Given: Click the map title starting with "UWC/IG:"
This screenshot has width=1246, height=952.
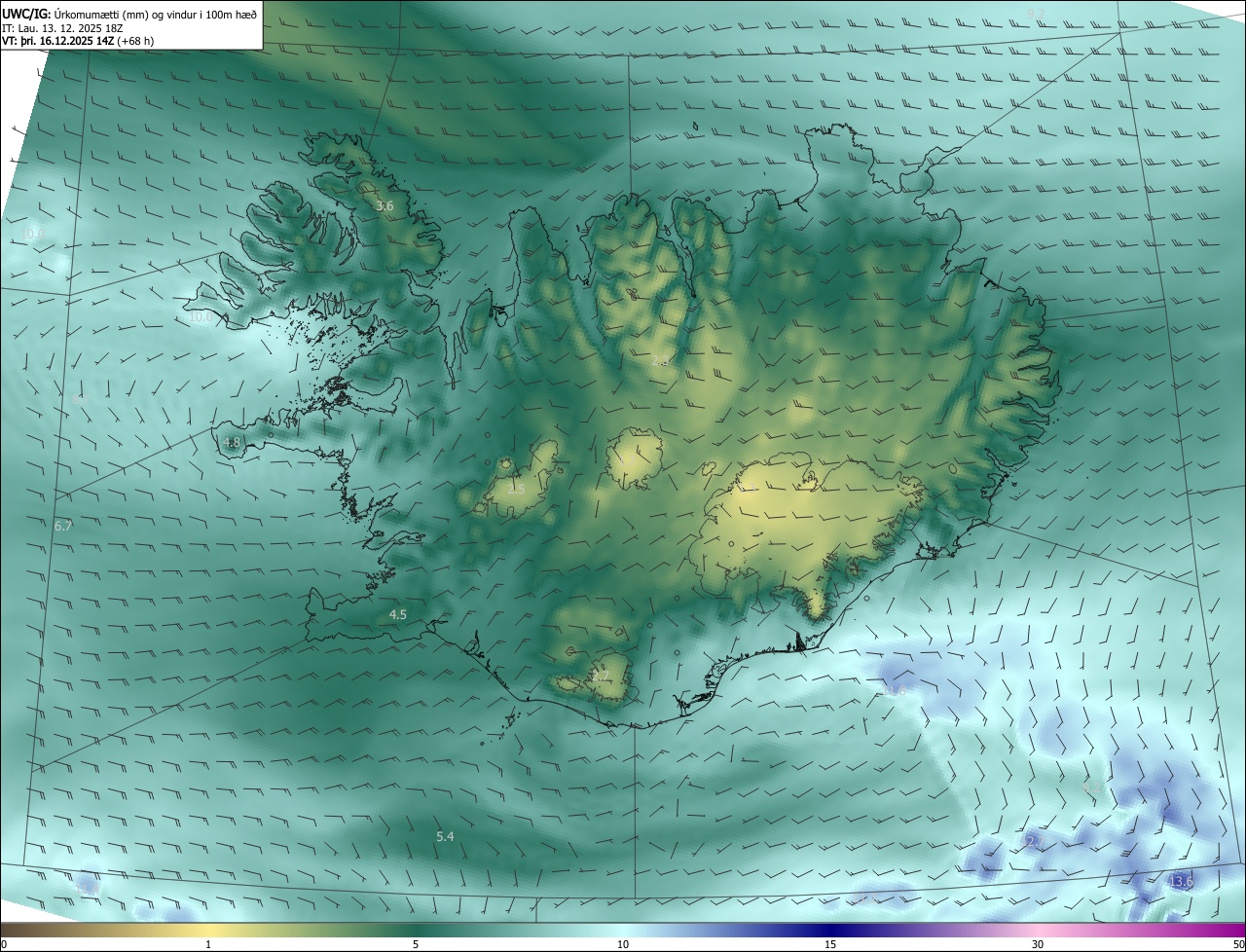Looking at the screenshot, I should (x=128, y=14).
